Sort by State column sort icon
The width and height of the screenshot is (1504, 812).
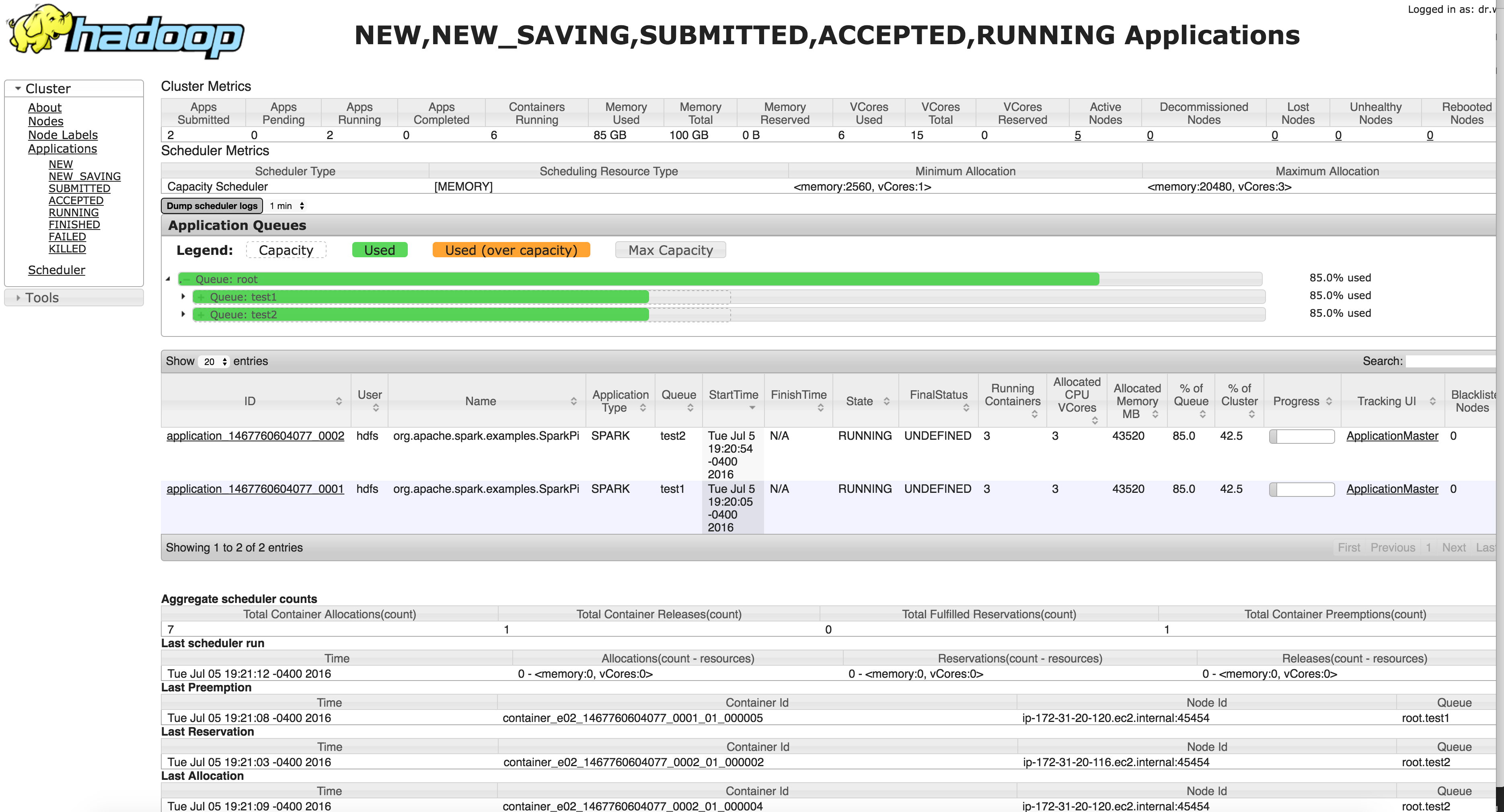(886, 401)
